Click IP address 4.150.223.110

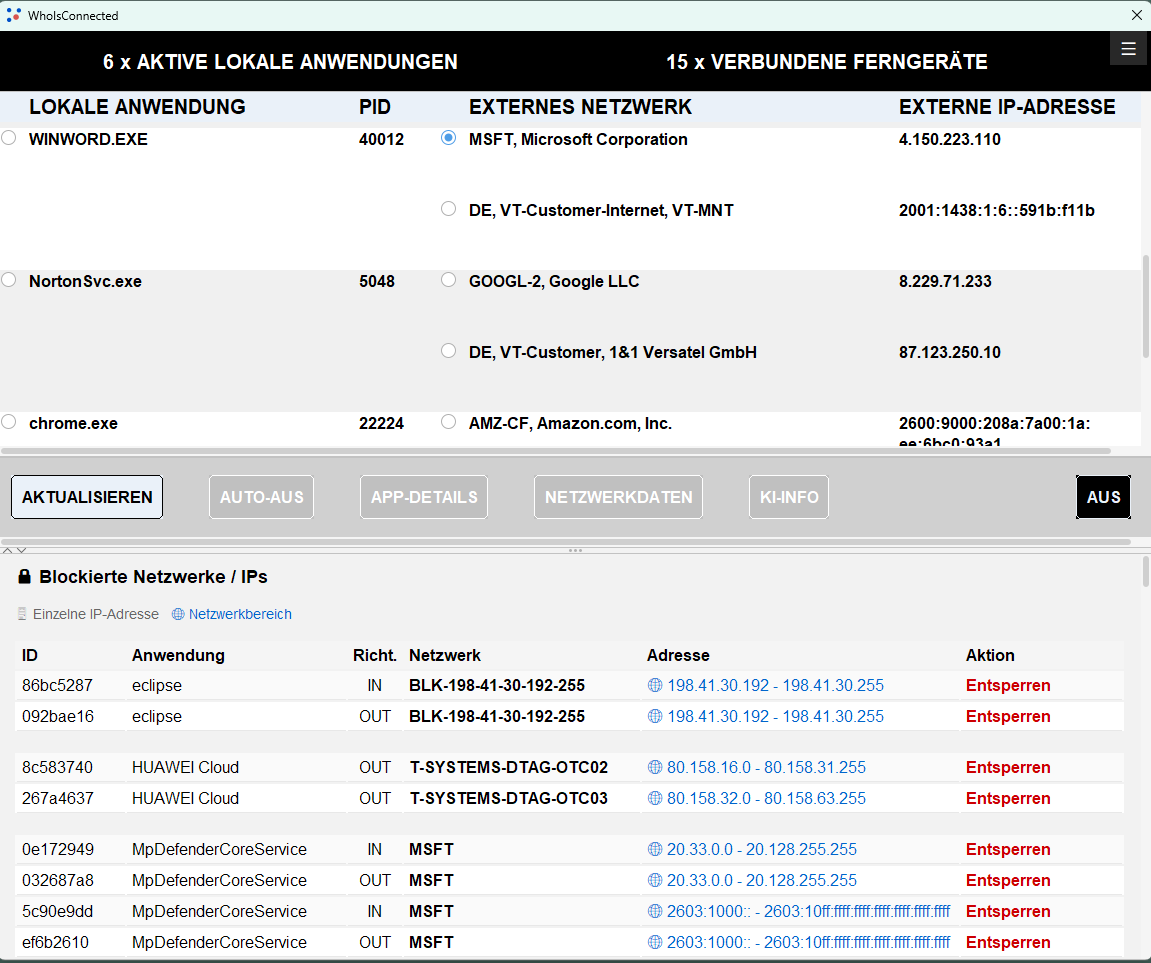click(949, 139)
